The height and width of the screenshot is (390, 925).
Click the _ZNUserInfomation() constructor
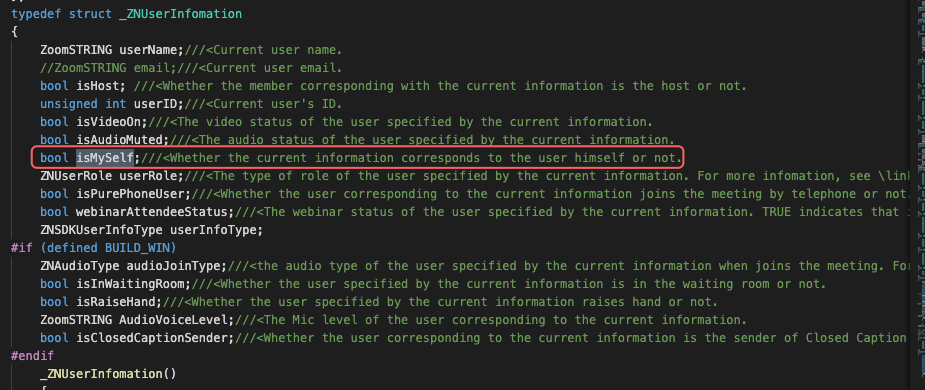tap(109, 374)
